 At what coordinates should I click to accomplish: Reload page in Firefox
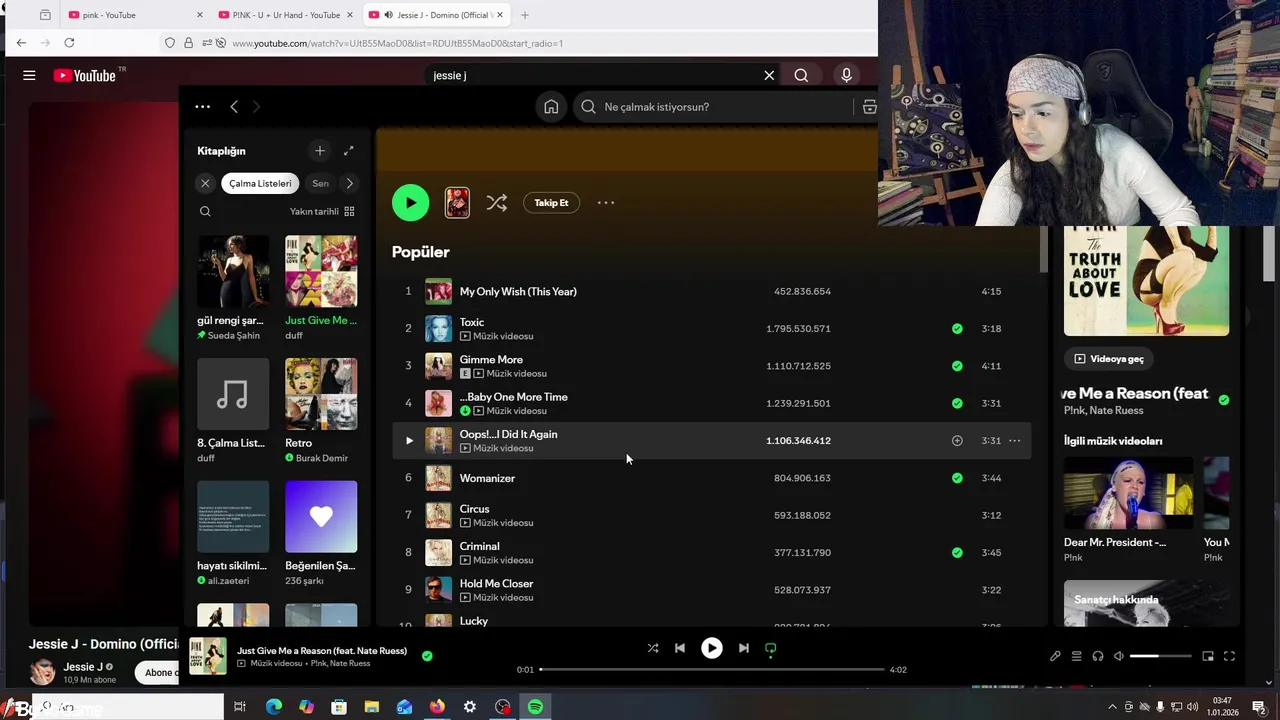(69, 43)
